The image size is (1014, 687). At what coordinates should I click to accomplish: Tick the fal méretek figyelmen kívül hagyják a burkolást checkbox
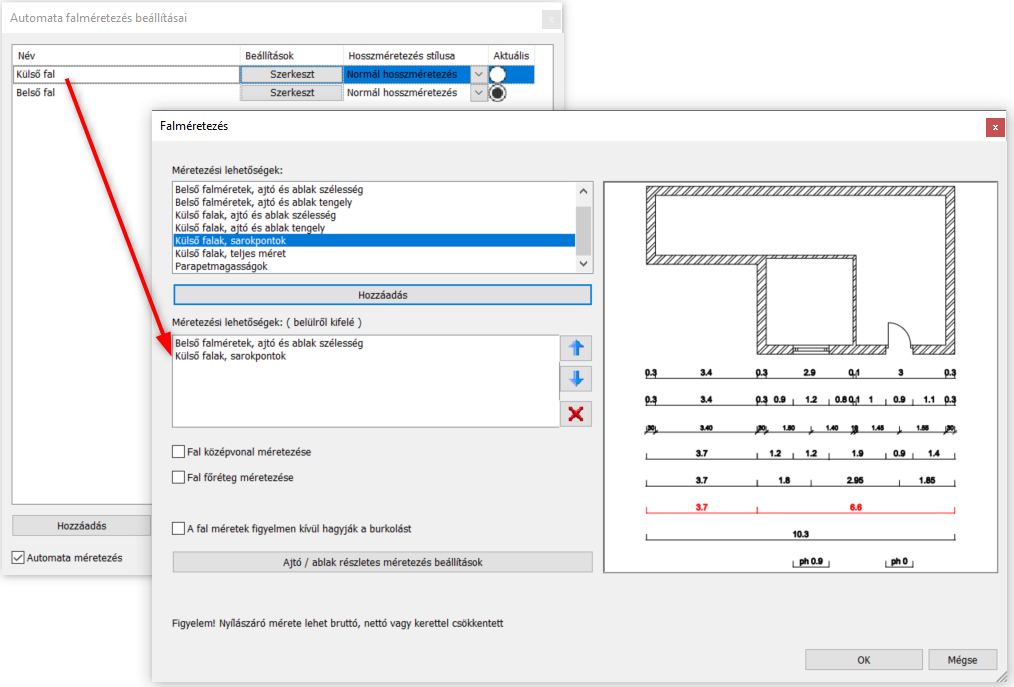click(x=178, y=529)
